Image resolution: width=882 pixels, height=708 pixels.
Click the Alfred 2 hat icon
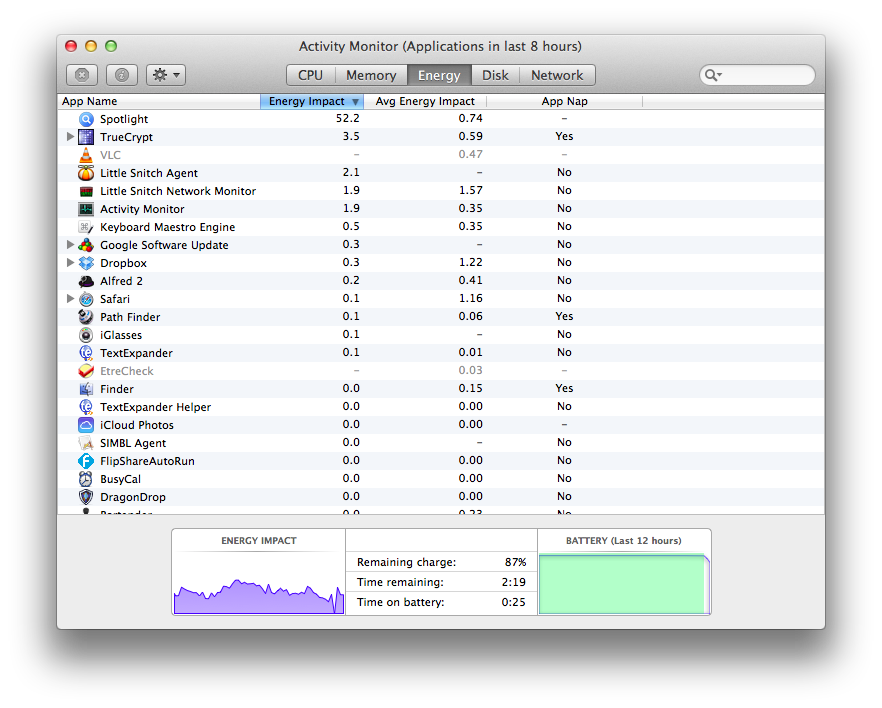(x=86, y=281)
